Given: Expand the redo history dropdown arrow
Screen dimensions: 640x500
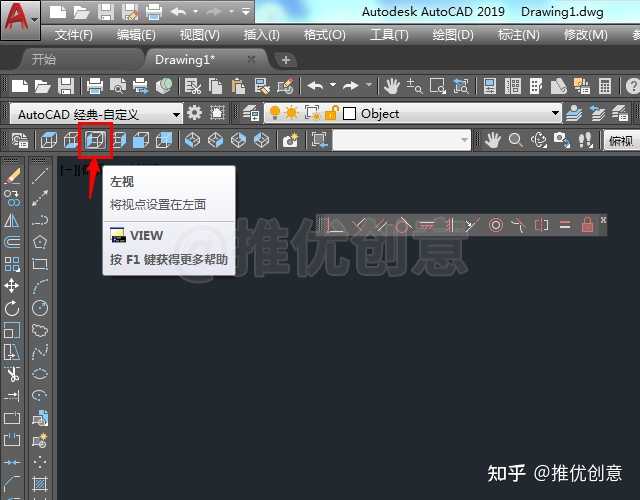Looking at the screenshot, I should tap(369, 86).
